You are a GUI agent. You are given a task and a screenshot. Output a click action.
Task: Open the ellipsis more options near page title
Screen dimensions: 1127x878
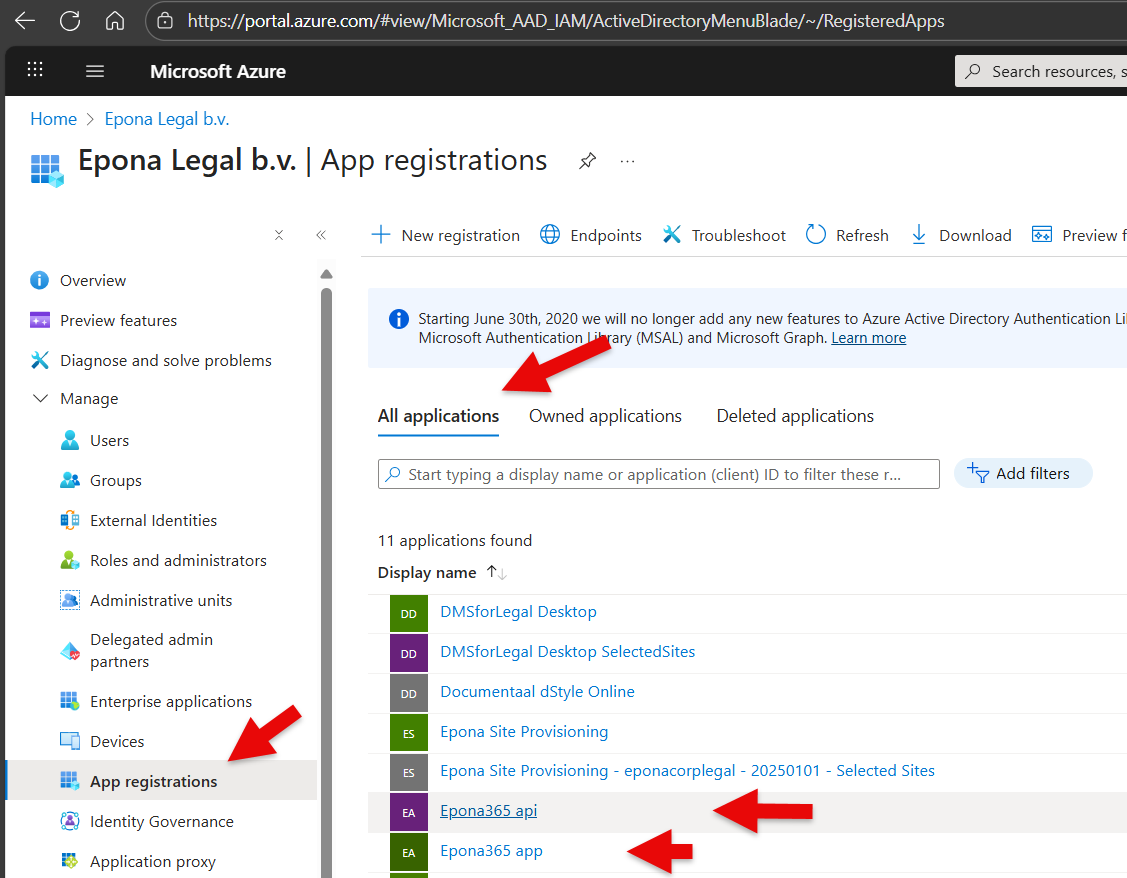coord(628,161)
